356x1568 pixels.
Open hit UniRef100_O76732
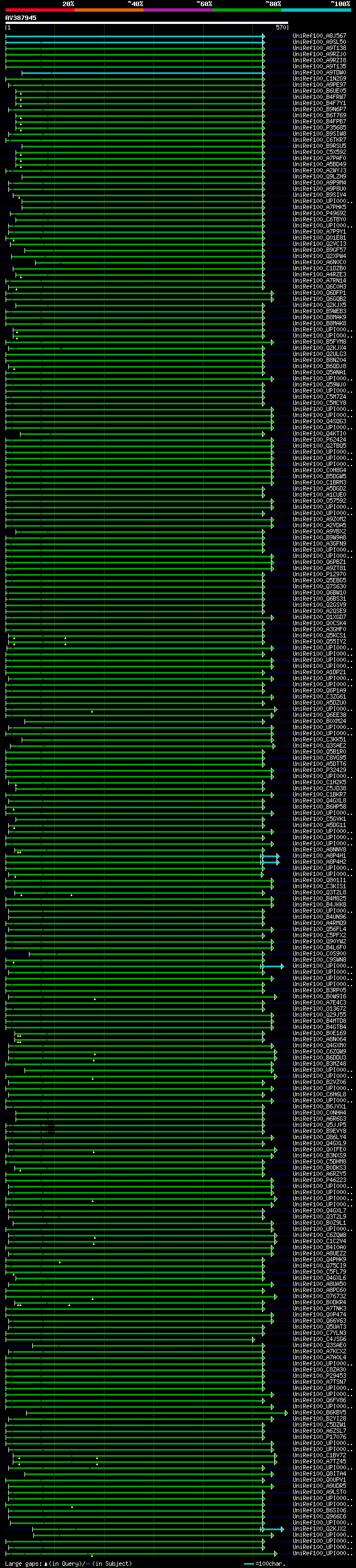click(x=319, y=1296)
